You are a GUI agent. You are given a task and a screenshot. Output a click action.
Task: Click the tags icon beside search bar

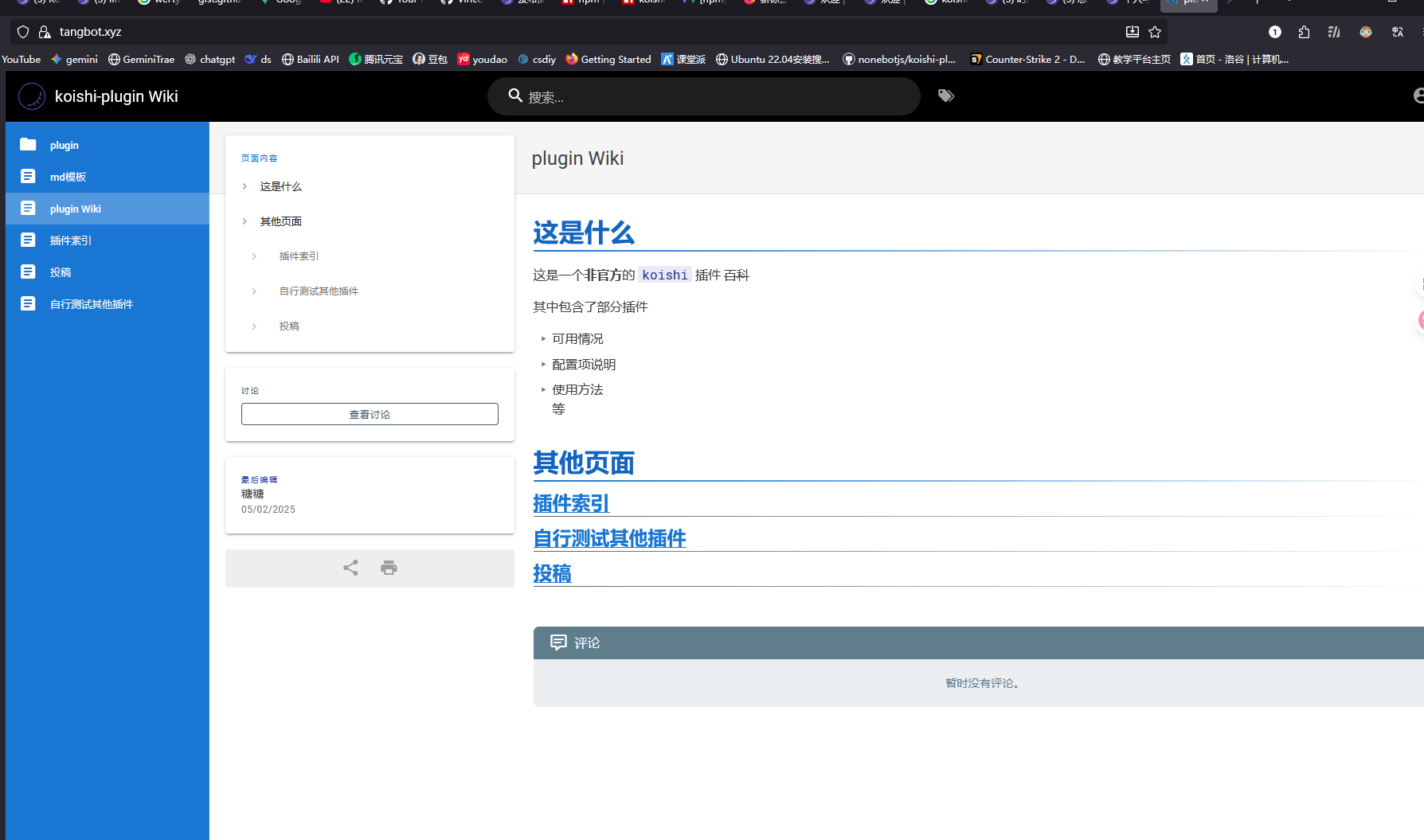tap(946, 96)
